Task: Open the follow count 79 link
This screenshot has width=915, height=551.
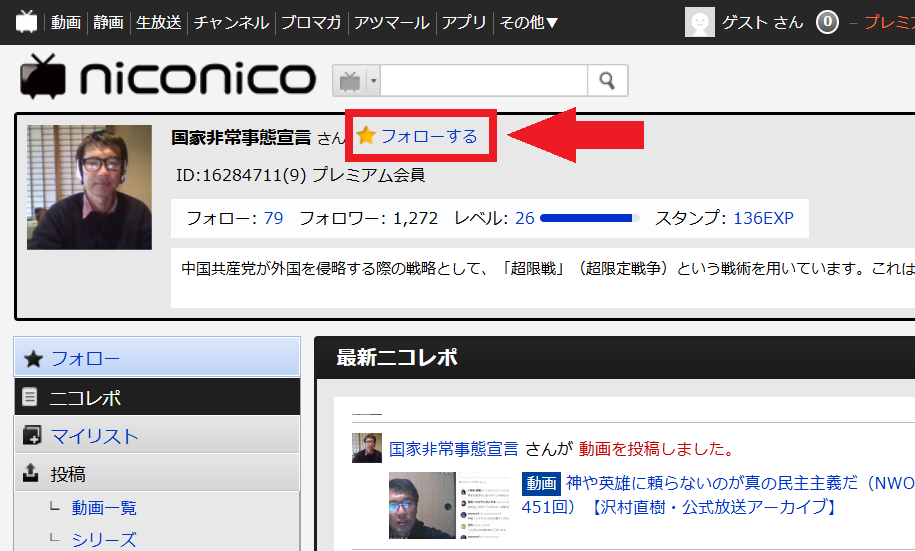Action: tap(273, 218)
